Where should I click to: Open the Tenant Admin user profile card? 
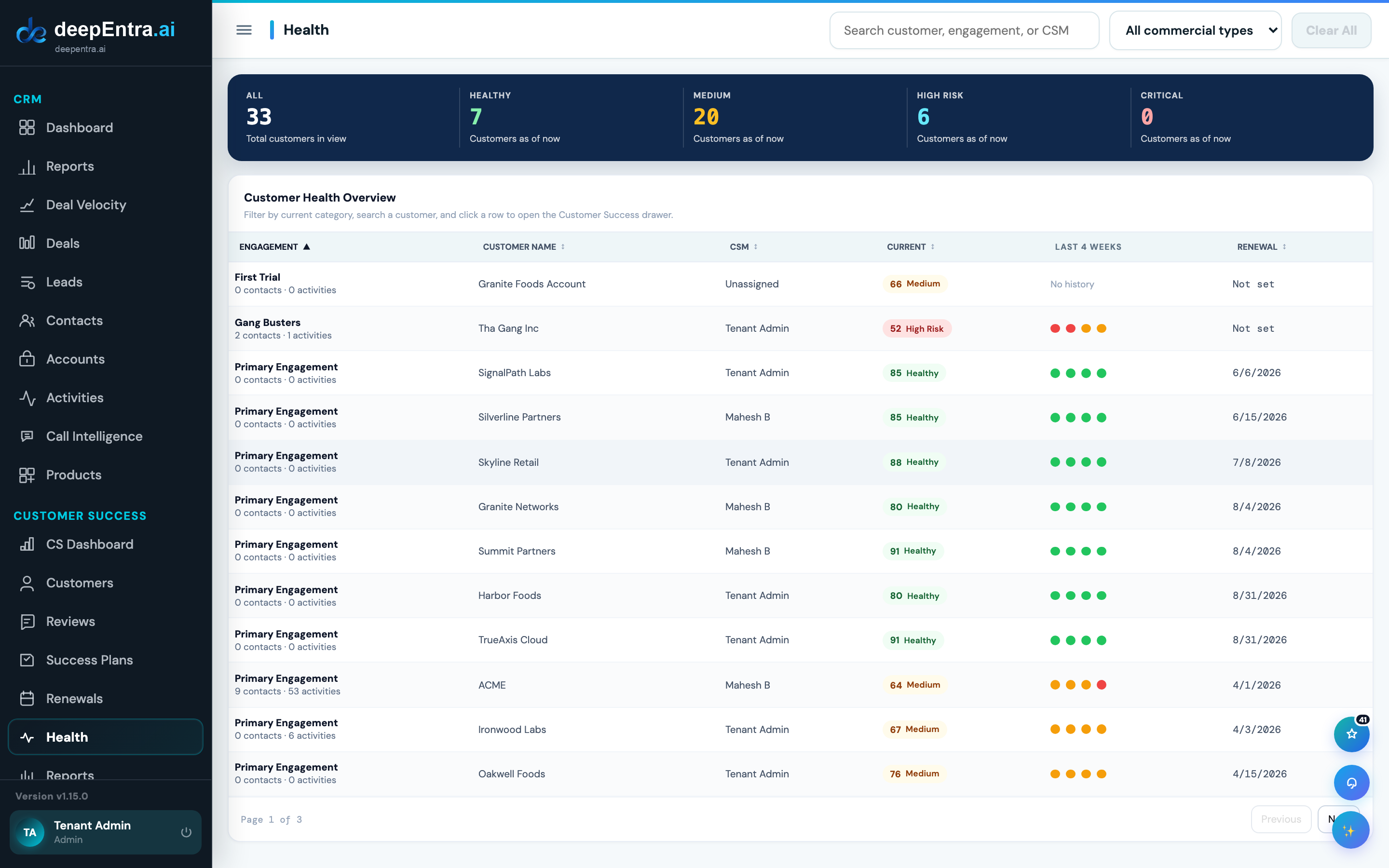(106, 832)
